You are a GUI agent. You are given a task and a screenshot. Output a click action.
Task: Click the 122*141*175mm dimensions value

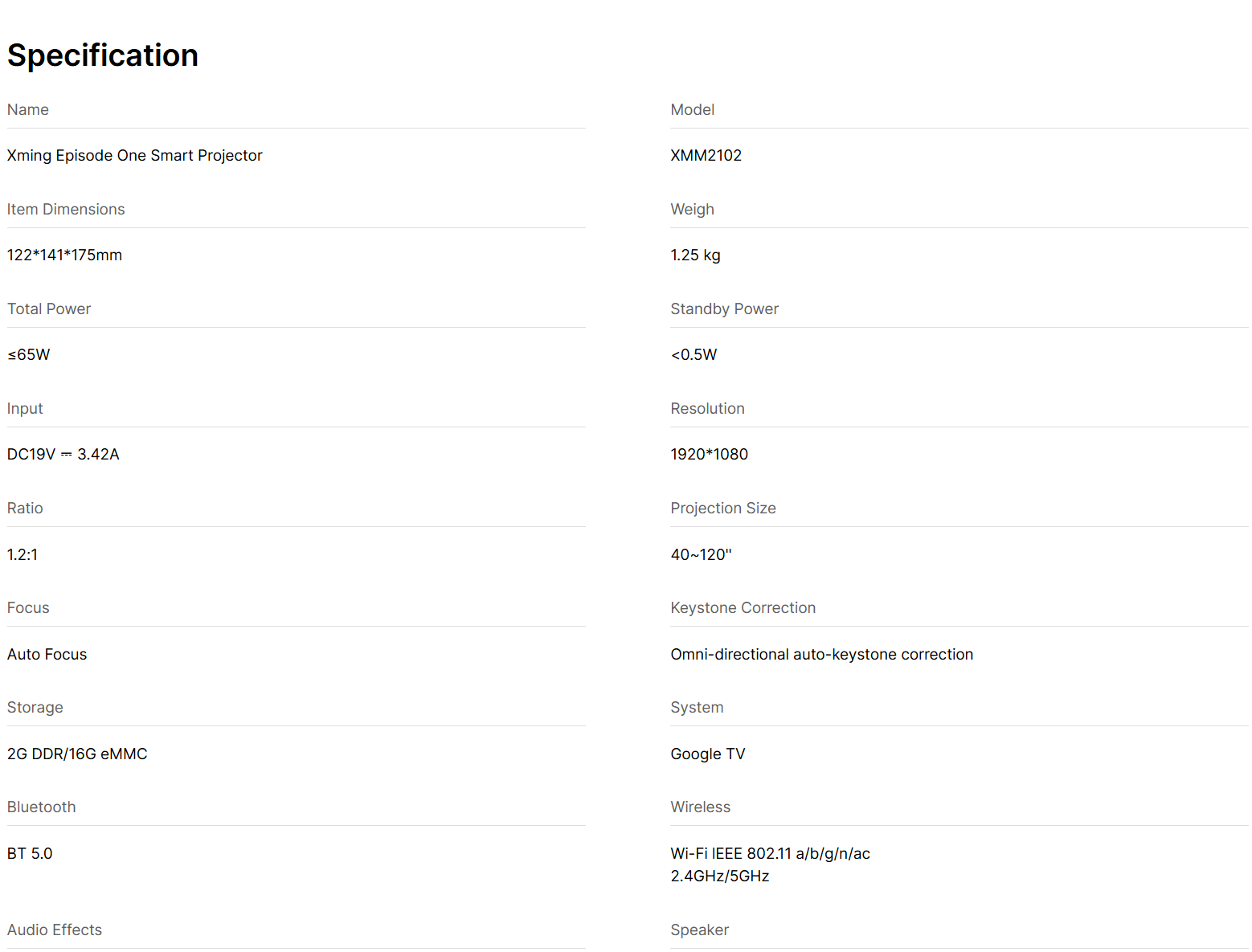point(64,255)
